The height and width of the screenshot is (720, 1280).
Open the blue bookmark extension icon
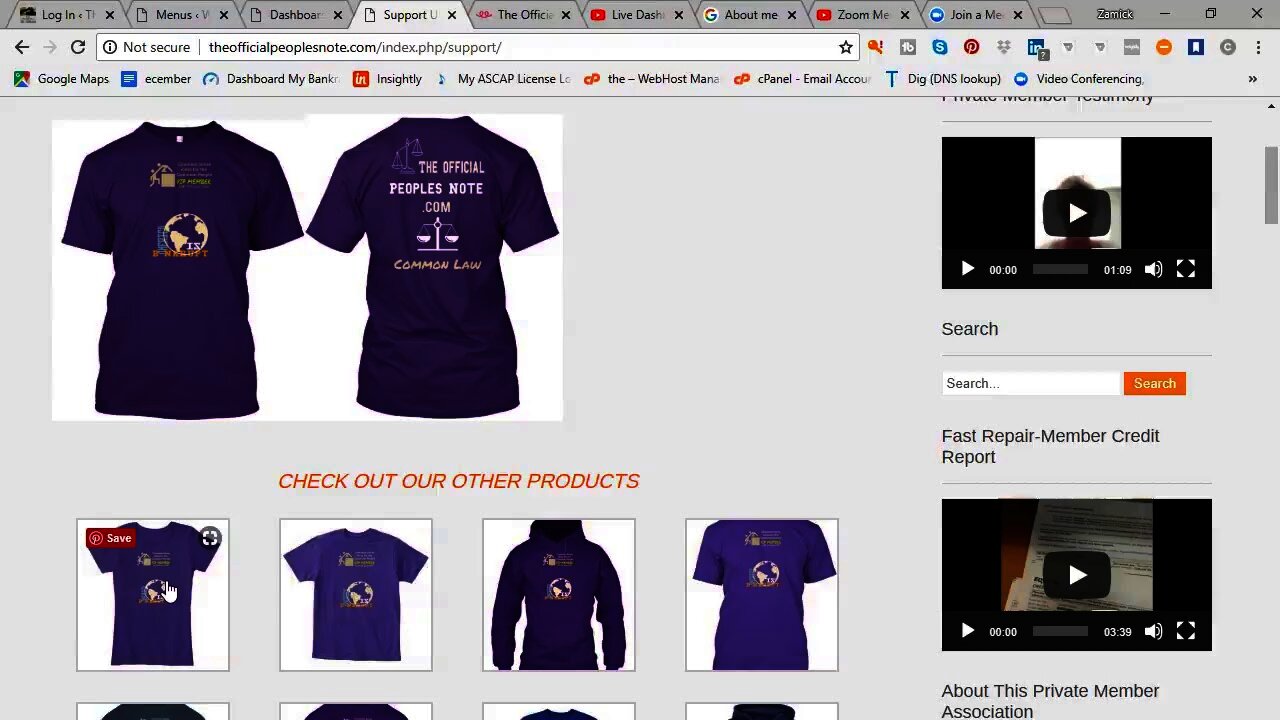1196,47
